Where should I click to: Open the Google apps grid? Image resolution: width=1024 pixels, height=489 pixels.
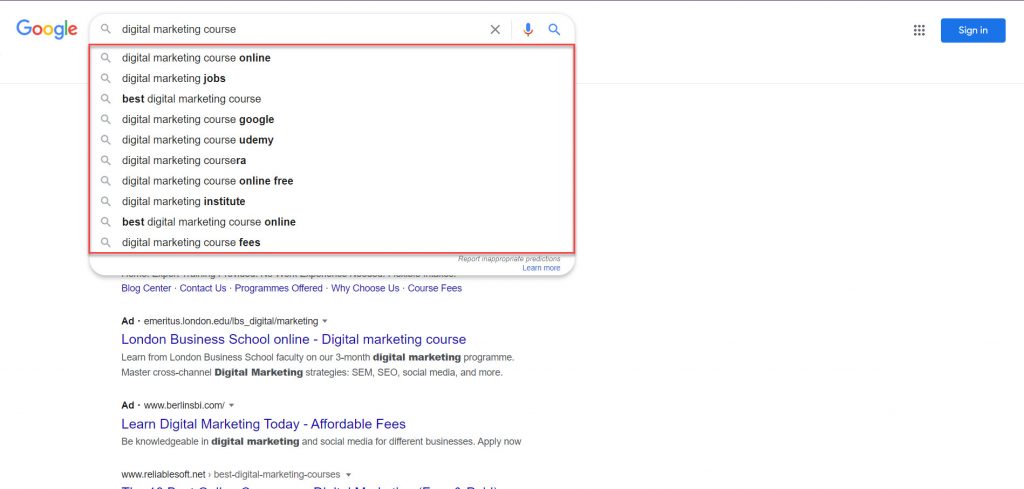click(919, 30)
